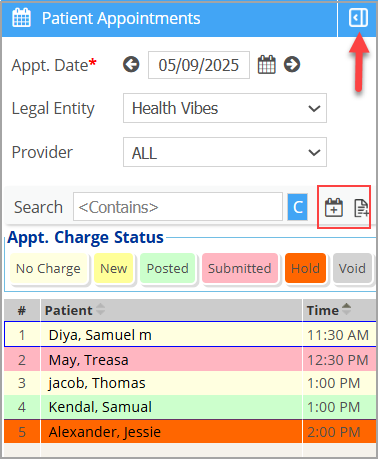Clear search with the blue C button

pyautogui.click(x=297, y=207)
